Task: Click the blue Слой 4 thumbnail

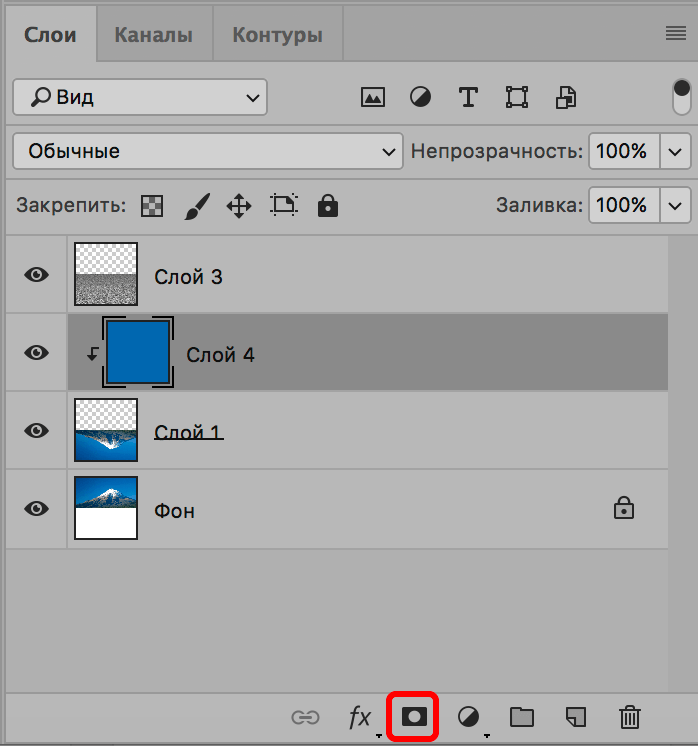Action: tap(138, 353)
